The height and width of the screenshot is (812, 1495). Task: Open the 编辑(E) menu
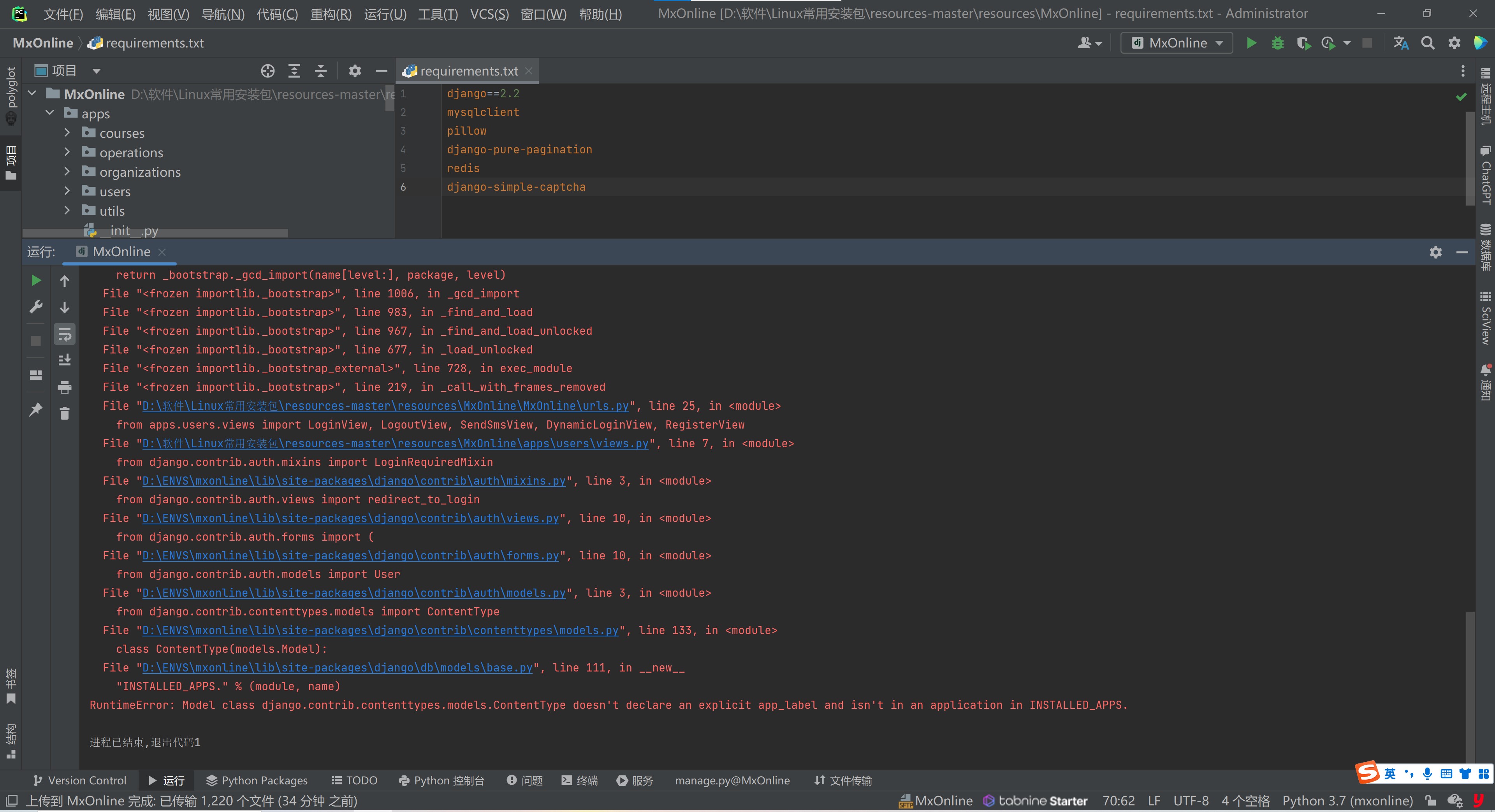pyautogui.click(x=116, y=14)
